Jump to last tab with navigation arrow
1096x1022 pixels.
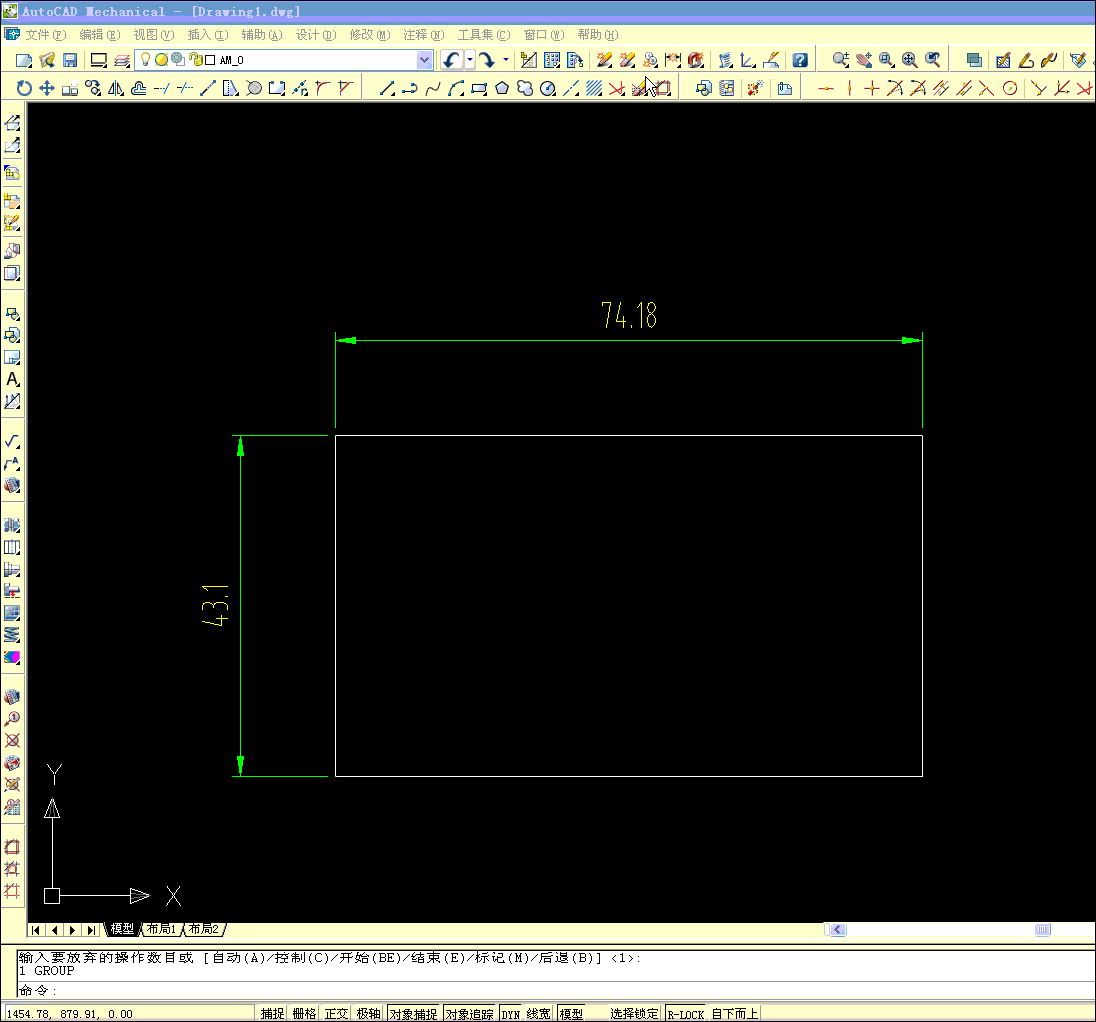point(91,930)
